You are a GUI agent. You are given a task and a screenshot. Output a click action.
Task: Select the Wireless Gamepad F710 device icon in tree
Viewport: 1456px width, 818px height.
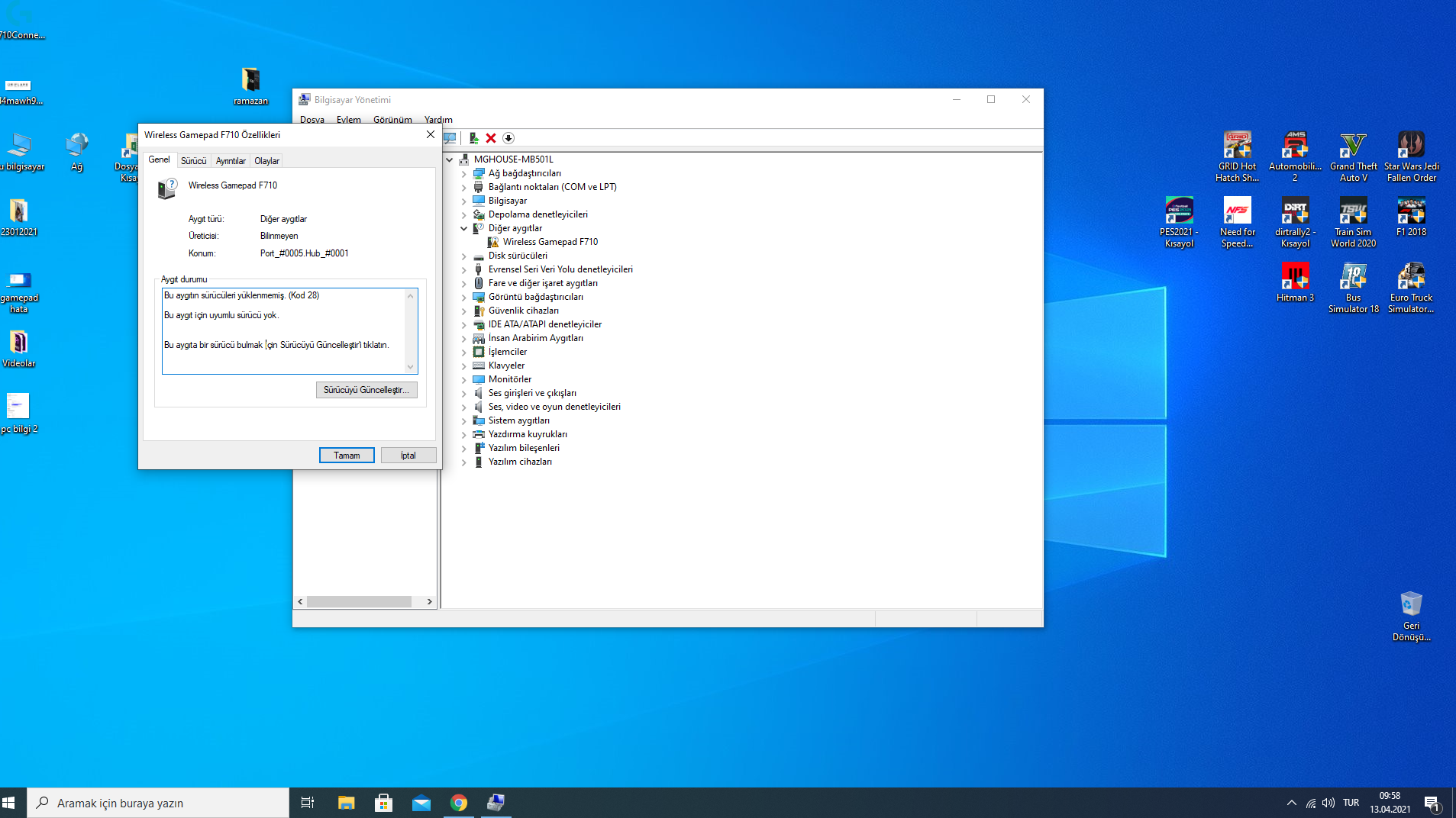point(493,242)
